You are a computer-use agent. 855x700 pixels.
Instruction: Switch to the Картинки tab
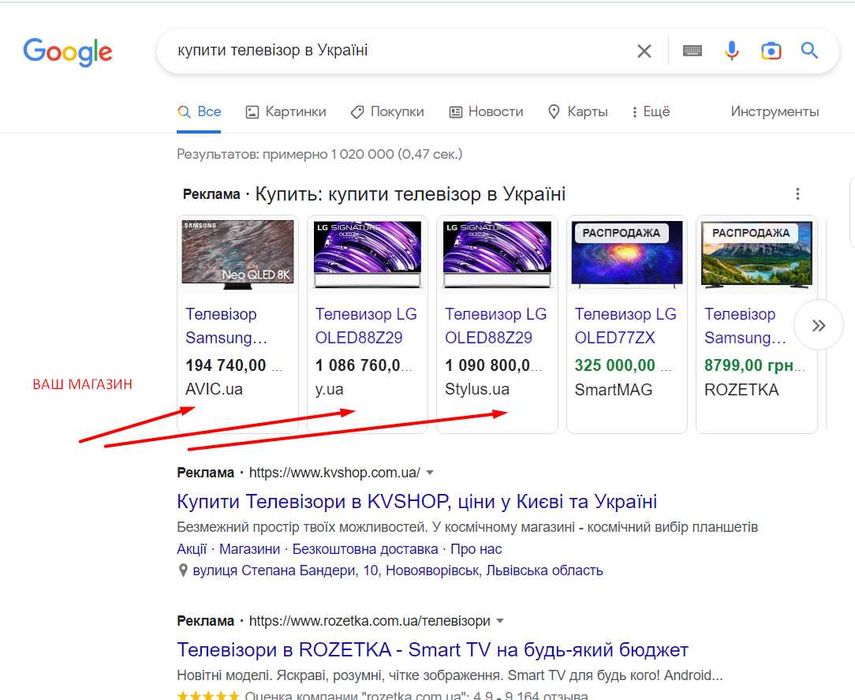point(286,112)
